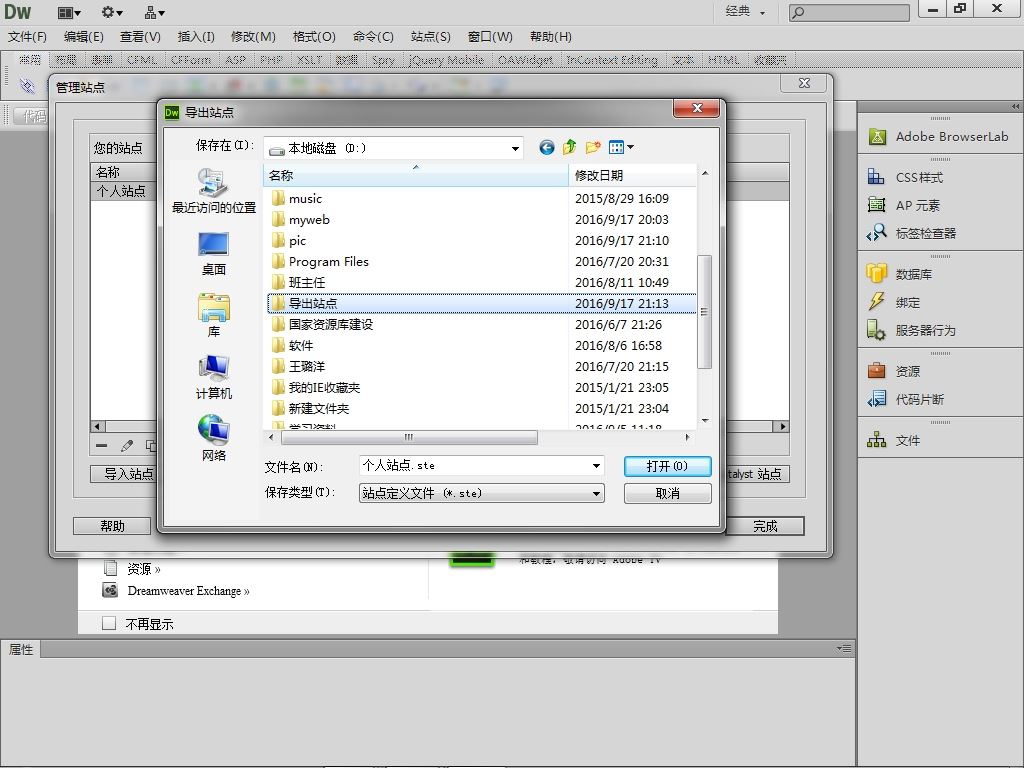
Task: Select the 导出站点 folder
Action: click(x=481, y=303)
